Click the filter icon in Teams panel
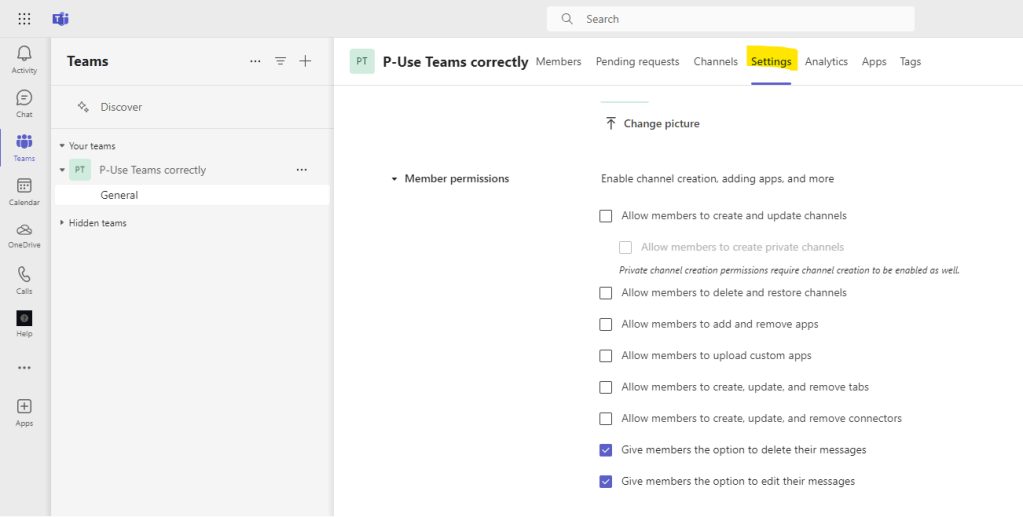The height and width of the screenshot is (517, 1023). coord(281,61)
